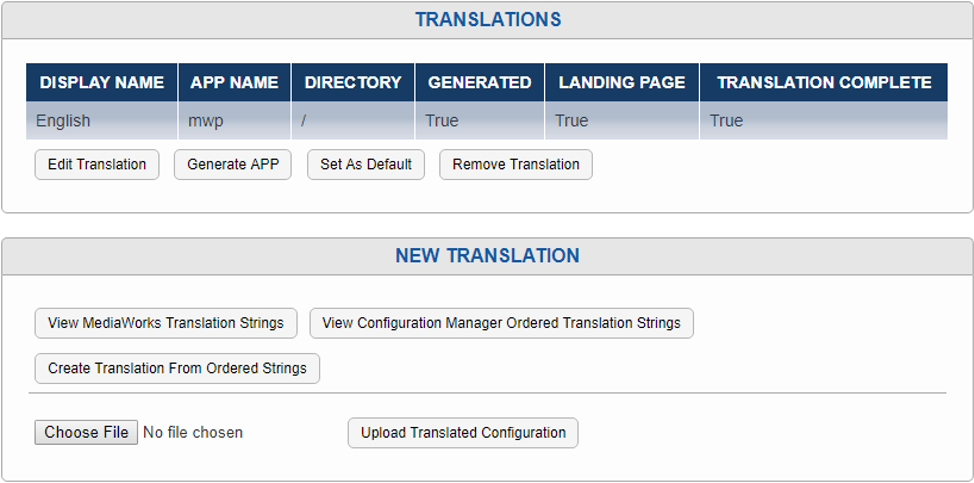974x483 pixels.
Task: Click the GENERATED column header
Action: click(x=480, y=83)
